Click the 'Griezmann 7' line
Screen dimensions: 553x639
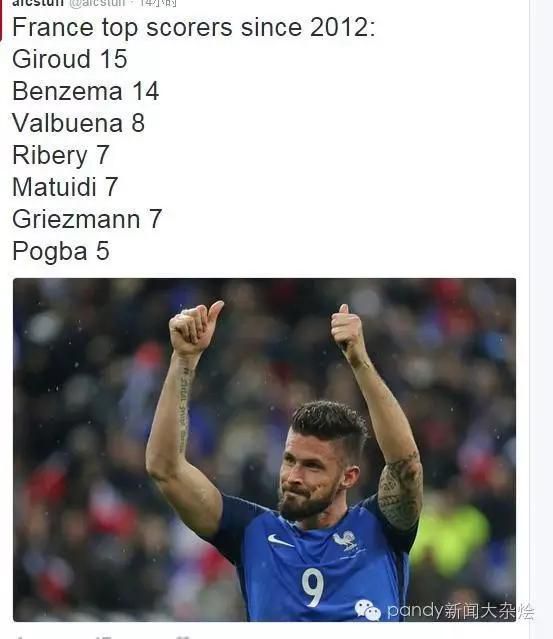[87, 219]
